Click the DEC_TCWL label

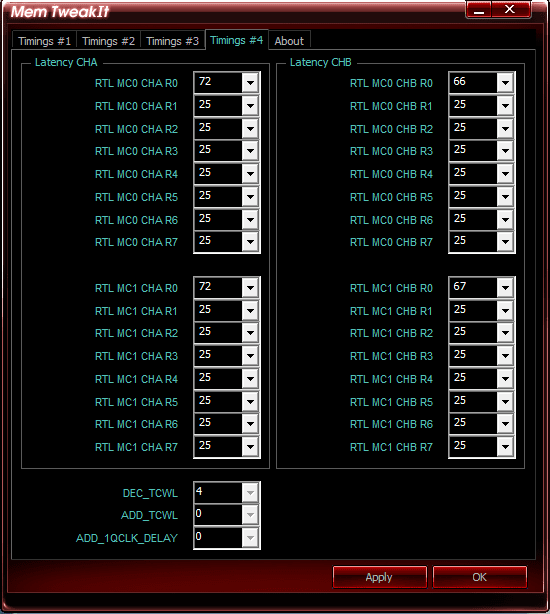(150, 493)
